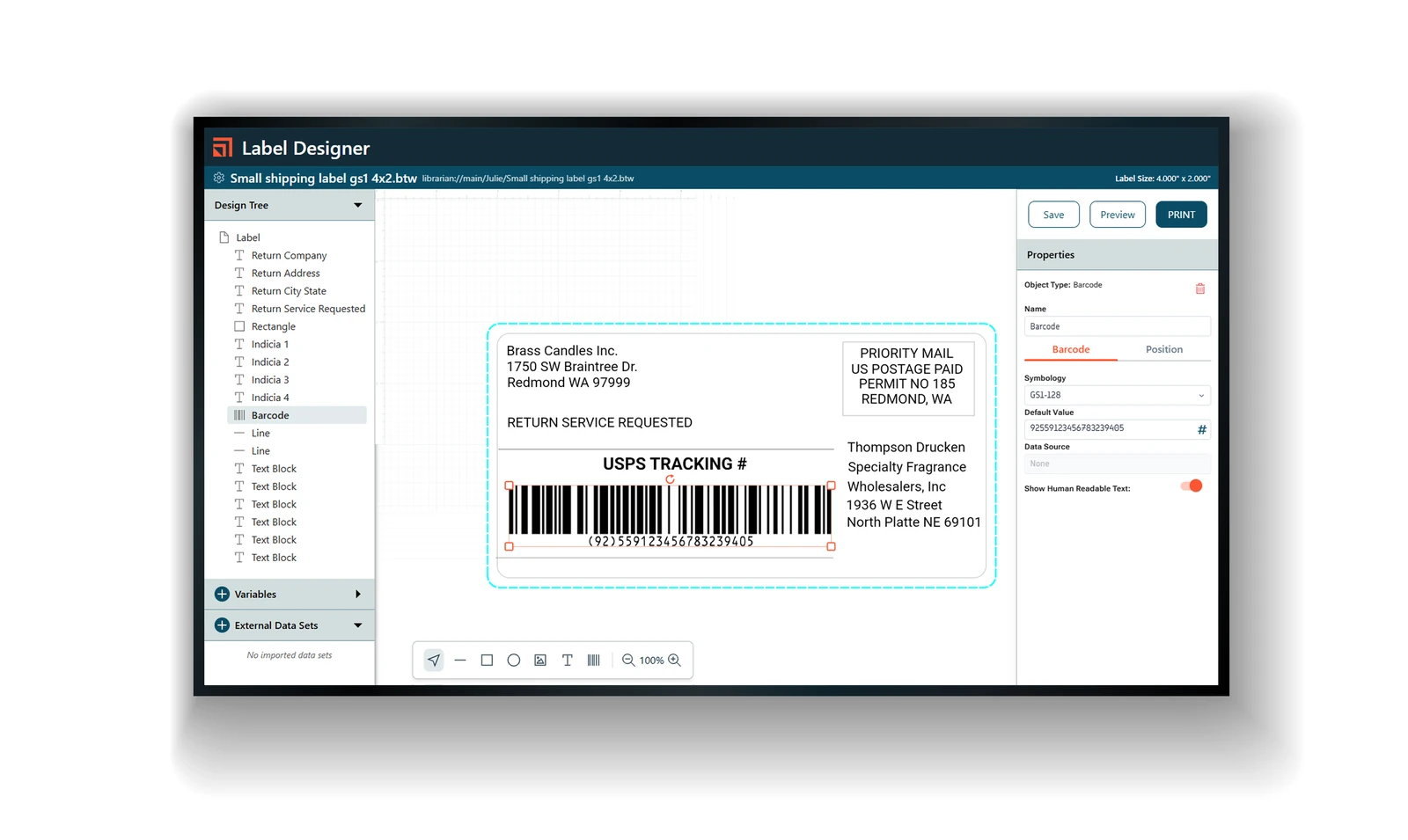Toggle Show Human Readable Text switch
This screenshot has height=840, width=1408.
[x=1192, y=486]
